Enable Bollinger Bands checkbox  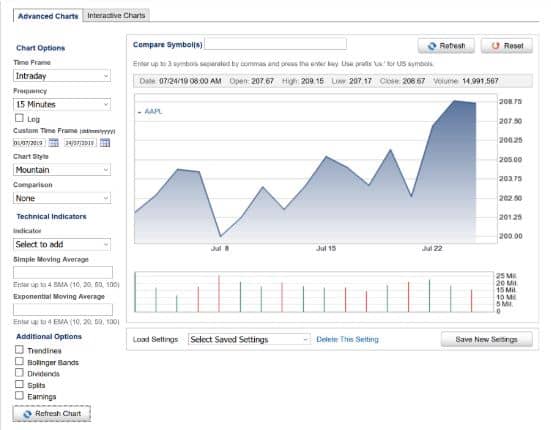coord(19,361)
